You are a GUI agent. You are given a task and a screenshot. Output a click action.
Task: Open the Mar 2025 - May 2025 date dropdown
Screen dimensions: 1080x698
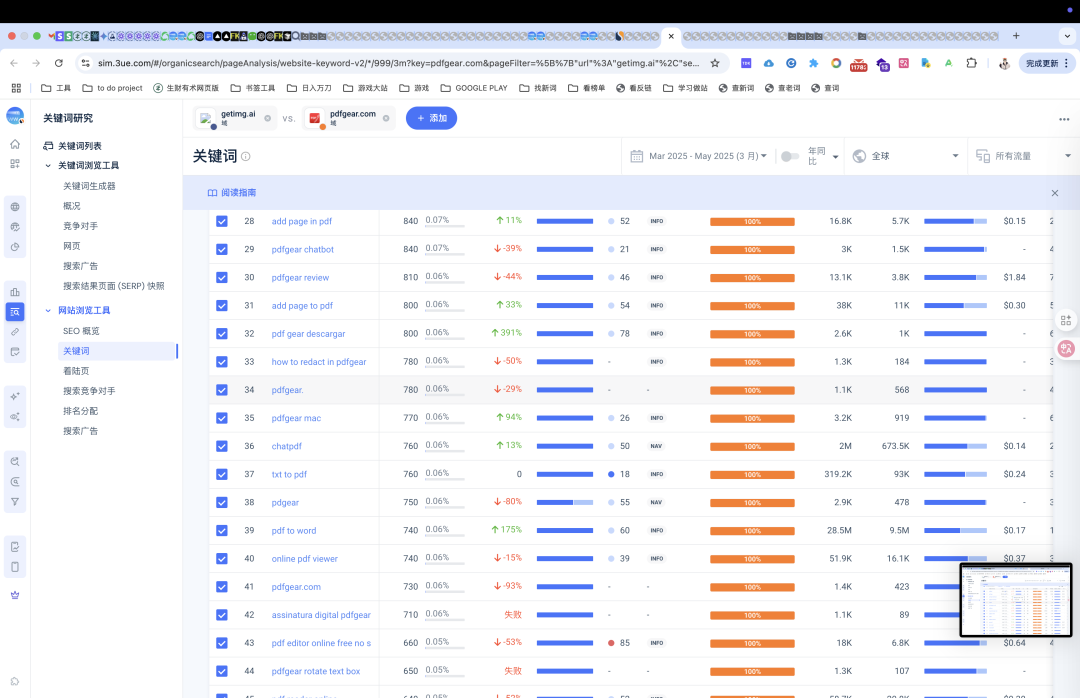[707, 156]
